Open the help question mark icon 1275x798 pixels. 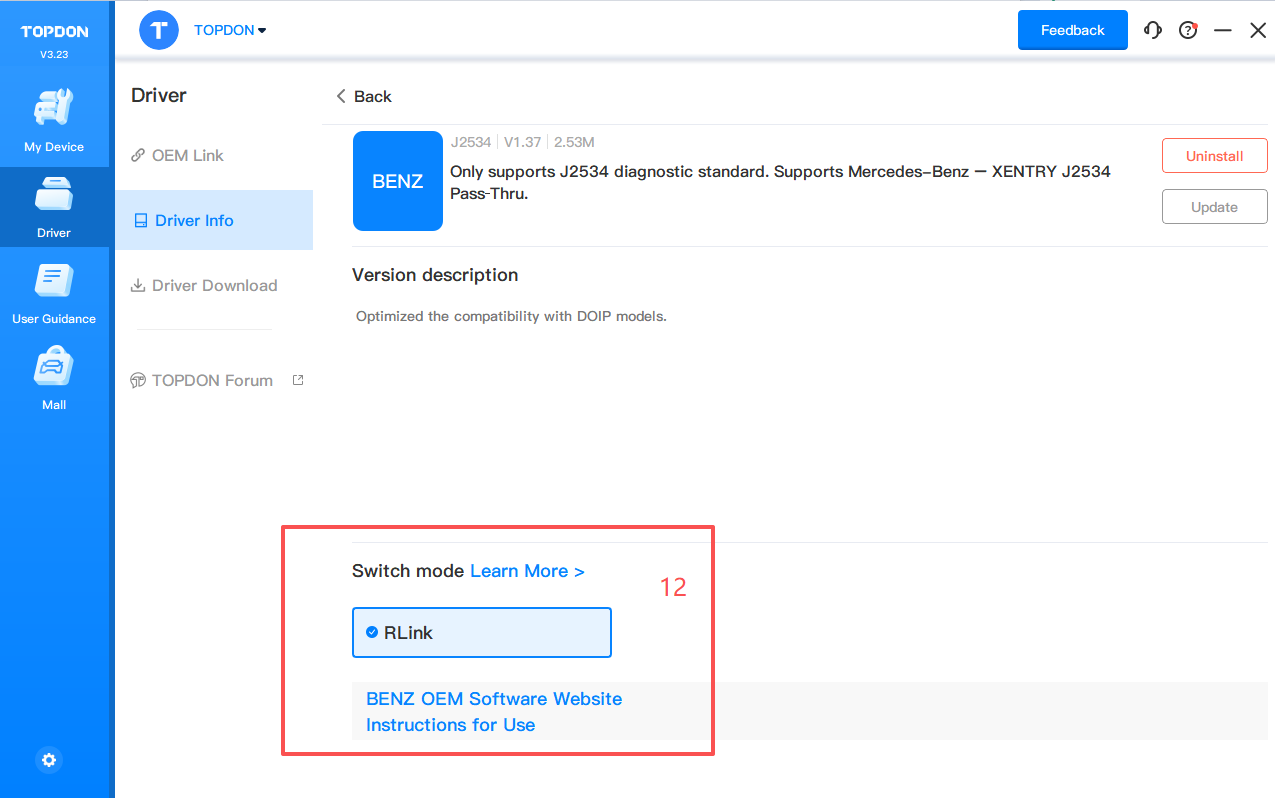[x=1188, y=30]
